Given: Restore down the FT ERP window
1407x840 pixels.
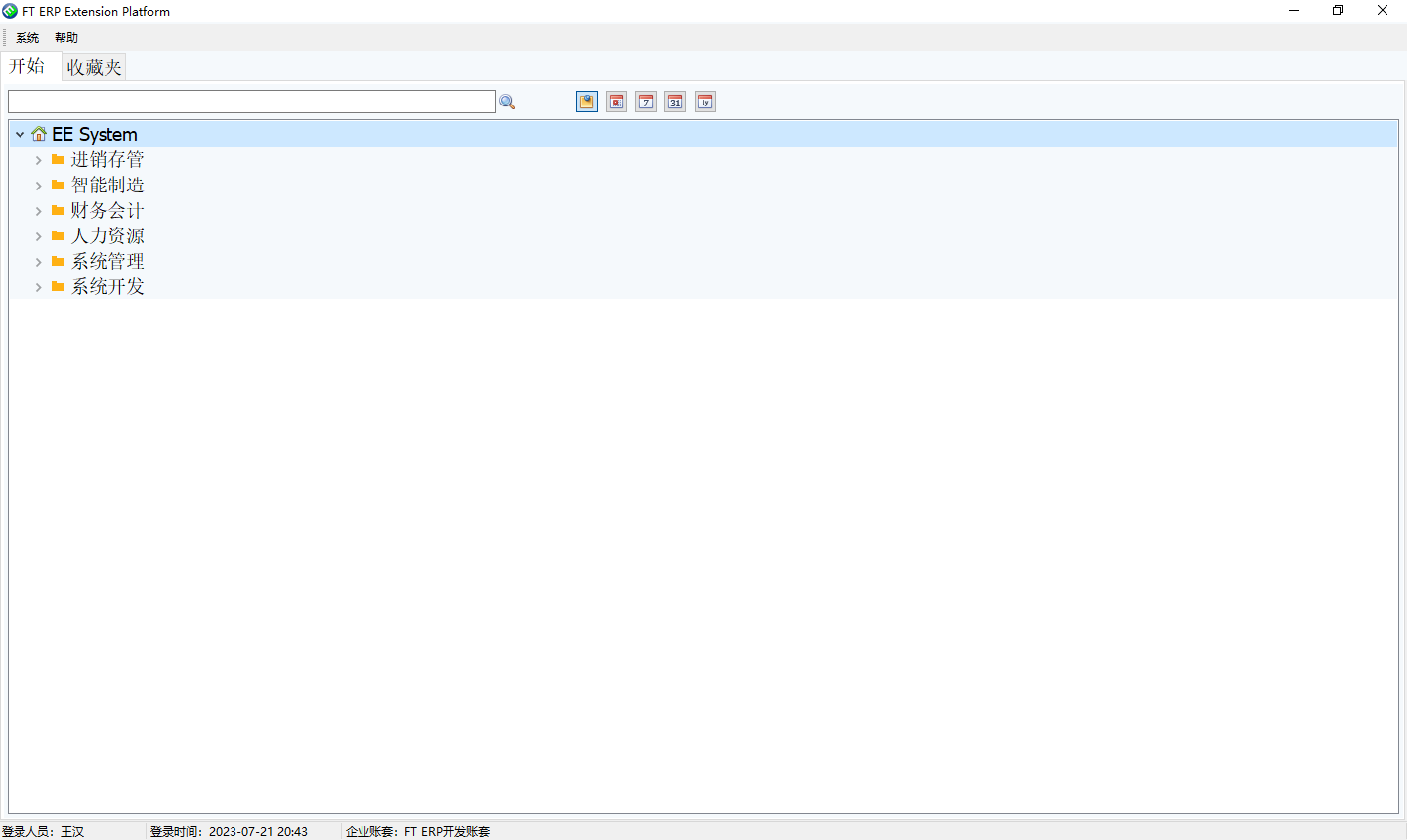Looking at the screenshot, I should pos(1338,11).
